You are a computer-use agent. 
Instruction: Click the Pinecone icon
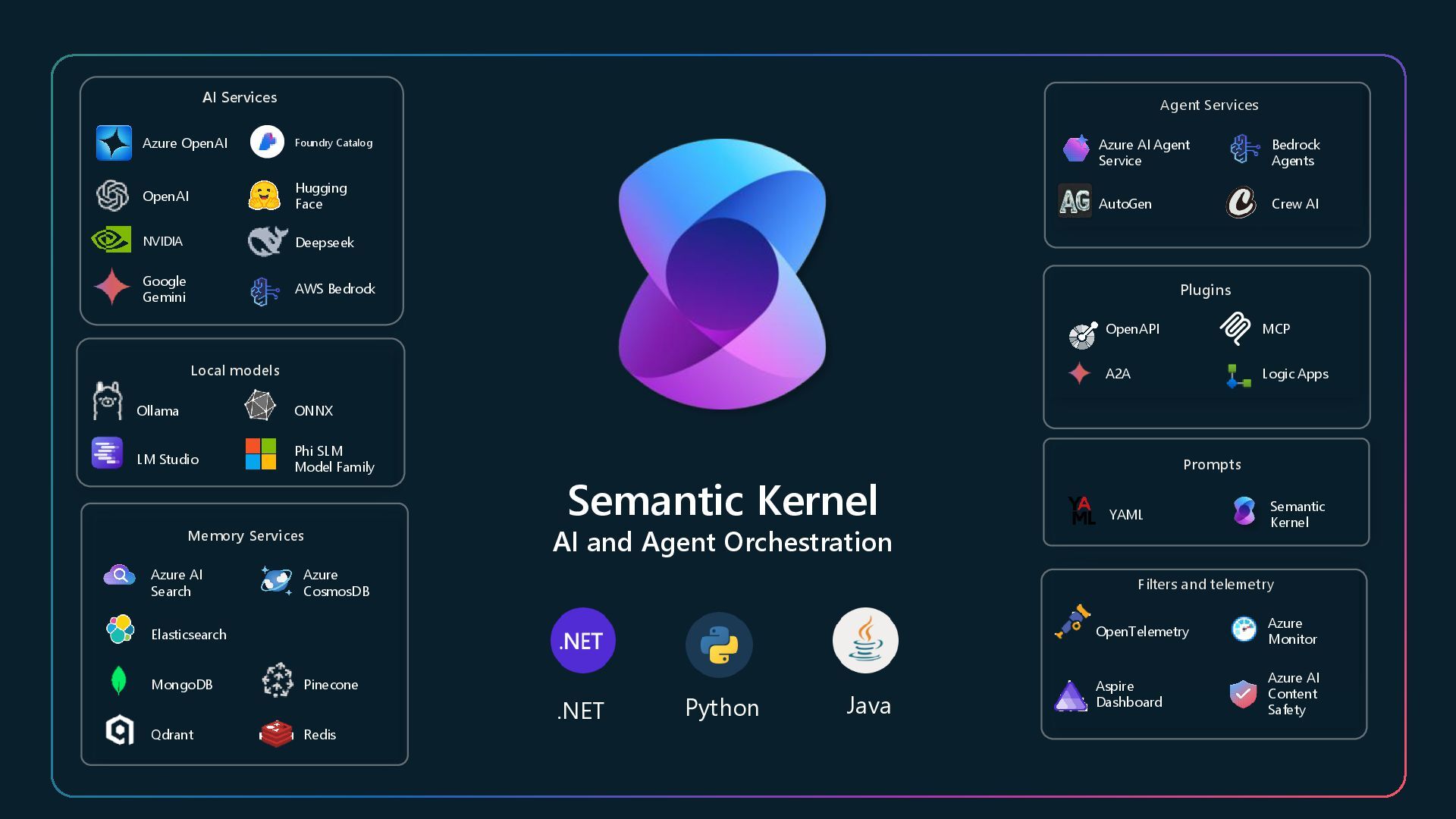click(278, 679)
